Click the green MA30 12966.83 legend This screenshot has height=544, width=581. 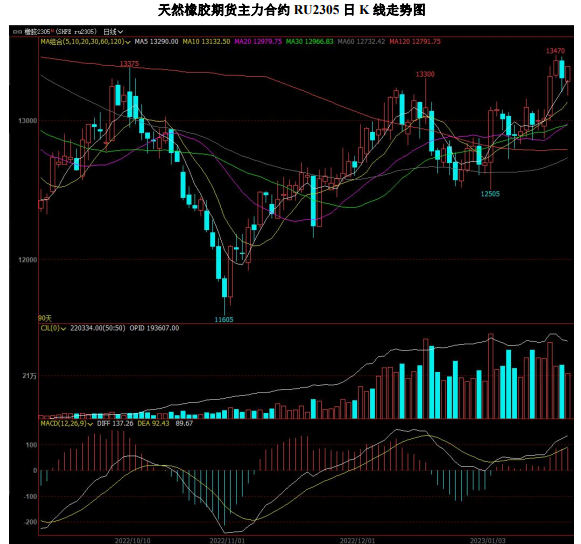309,42
